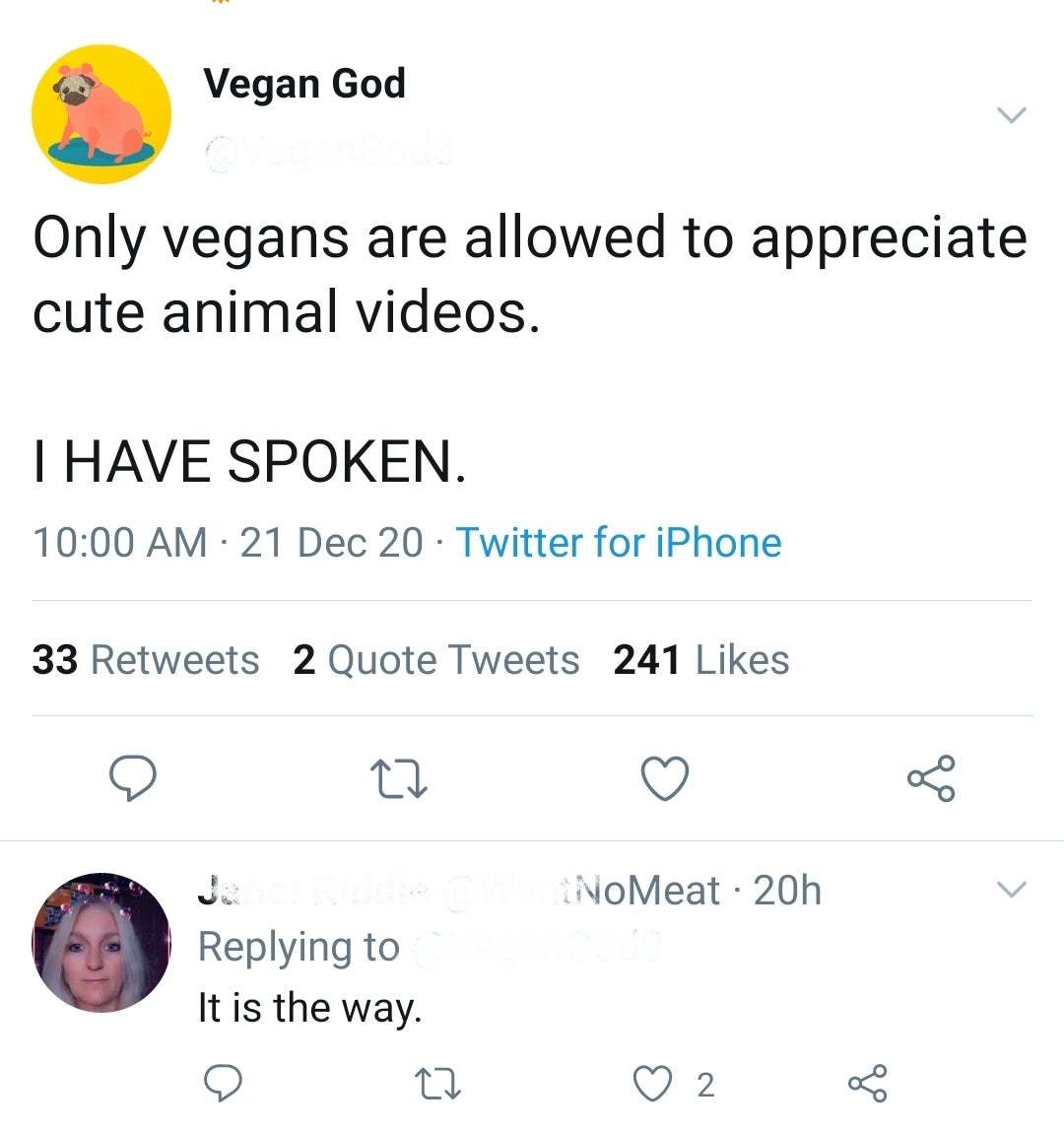Open the chevron menu on Vegan God's tweet
The height and width of the screenshot is (1131, 1064).
(x=1012, y=114)
